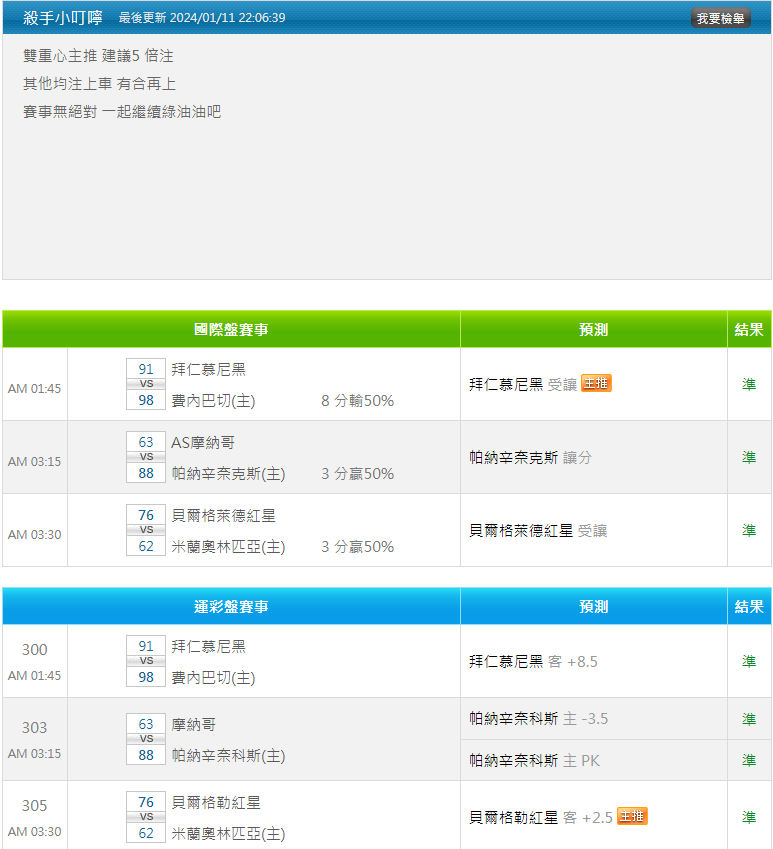Click score 88 for 帕納辛奈克斯(主) in 國際盤
This screenshot has width=773, height=849.
(146, 473)
